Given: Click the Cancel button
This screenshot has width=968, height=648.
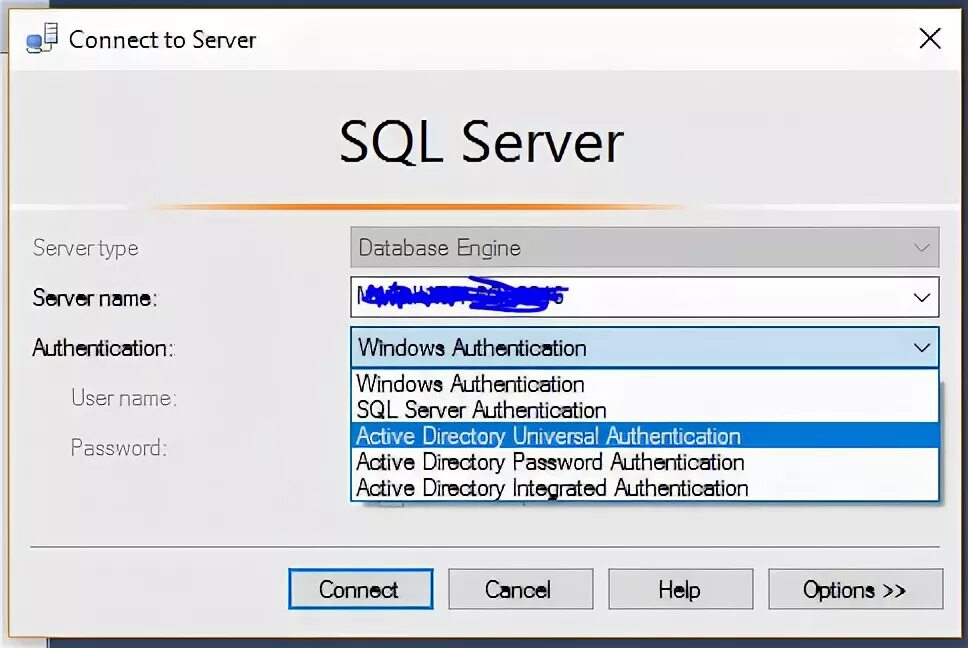Looking at the screenshot, I should (520, 589).
